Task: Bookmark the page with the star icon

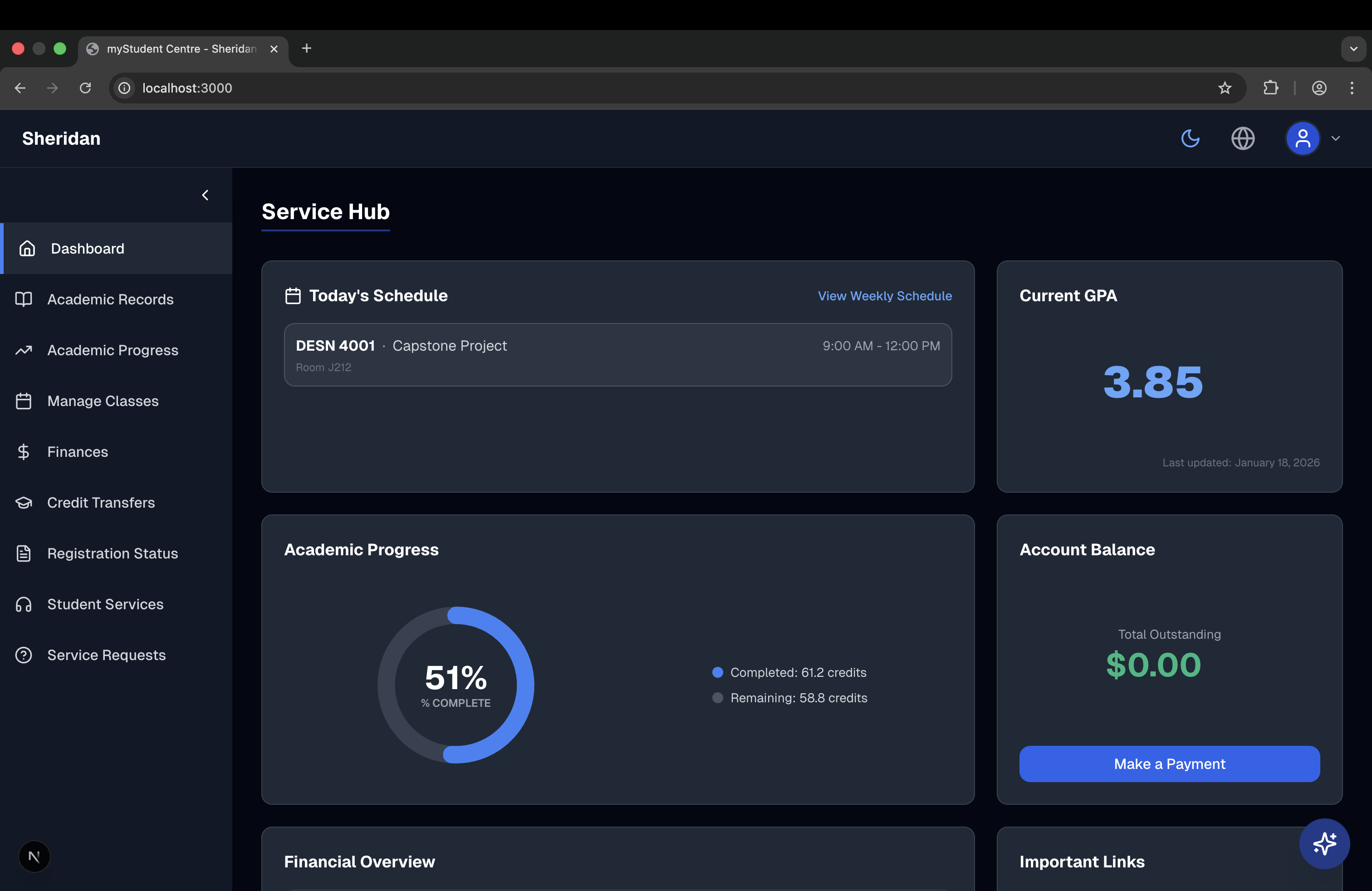Action: [x=1225, y=88]
